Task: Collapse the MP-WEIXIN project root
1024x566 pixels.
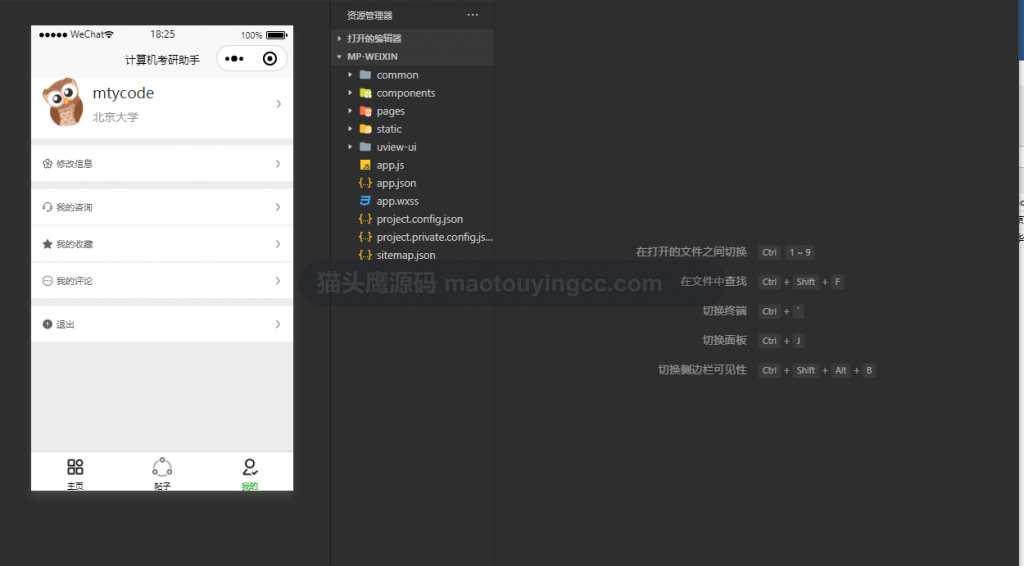Action: pos(340,57)
